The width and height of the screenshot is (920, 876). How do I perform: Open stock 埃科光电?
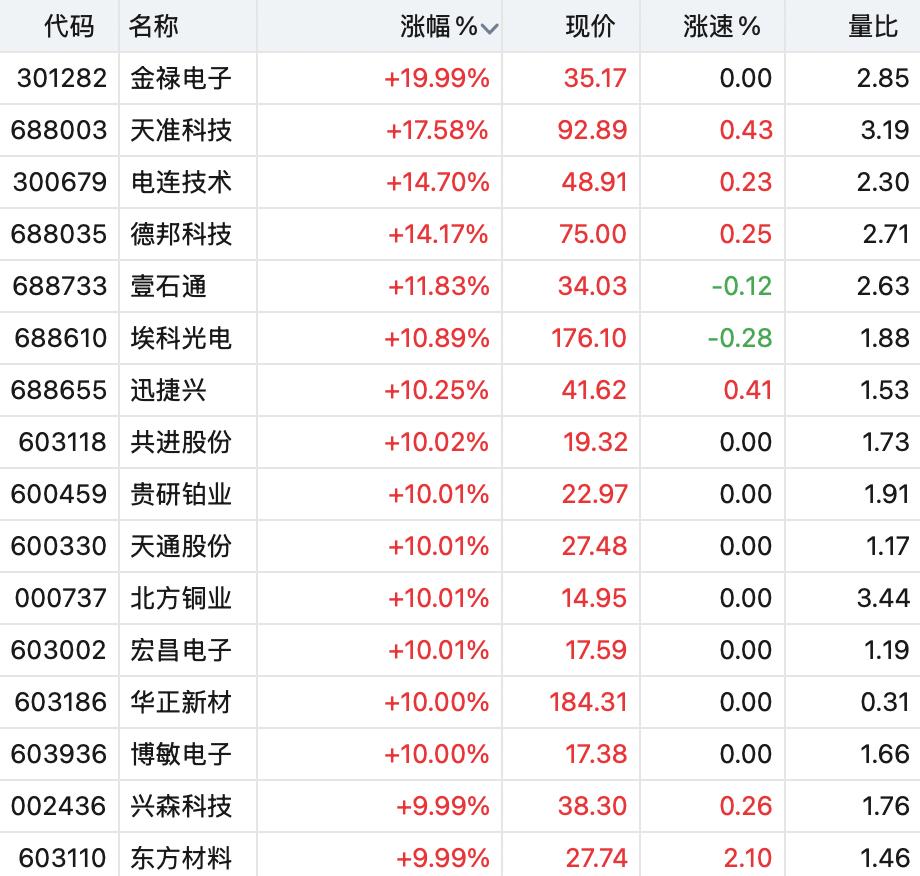pyautogui.click(x=181, y=338)
